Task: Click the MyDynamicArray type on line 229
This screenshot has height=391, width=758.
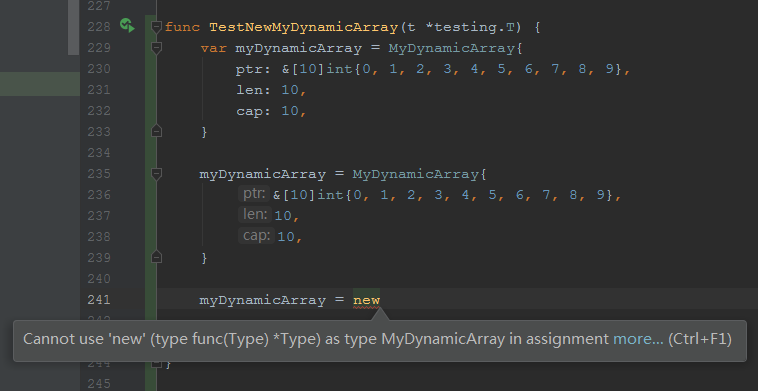Action: click(452, 48)
